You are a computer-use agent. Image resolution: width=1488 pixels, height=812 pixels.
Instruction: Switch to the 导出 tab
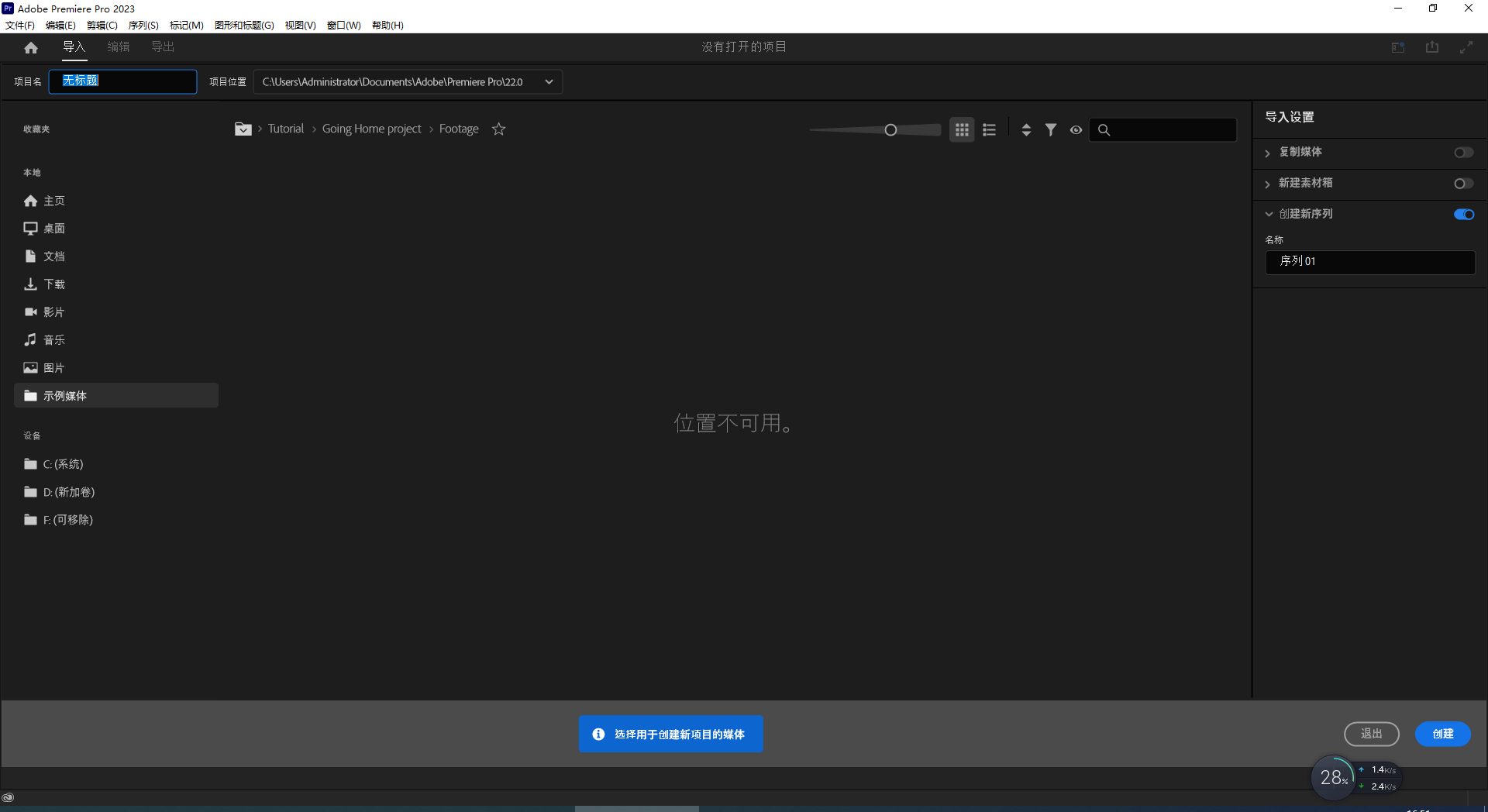[163, 47]
